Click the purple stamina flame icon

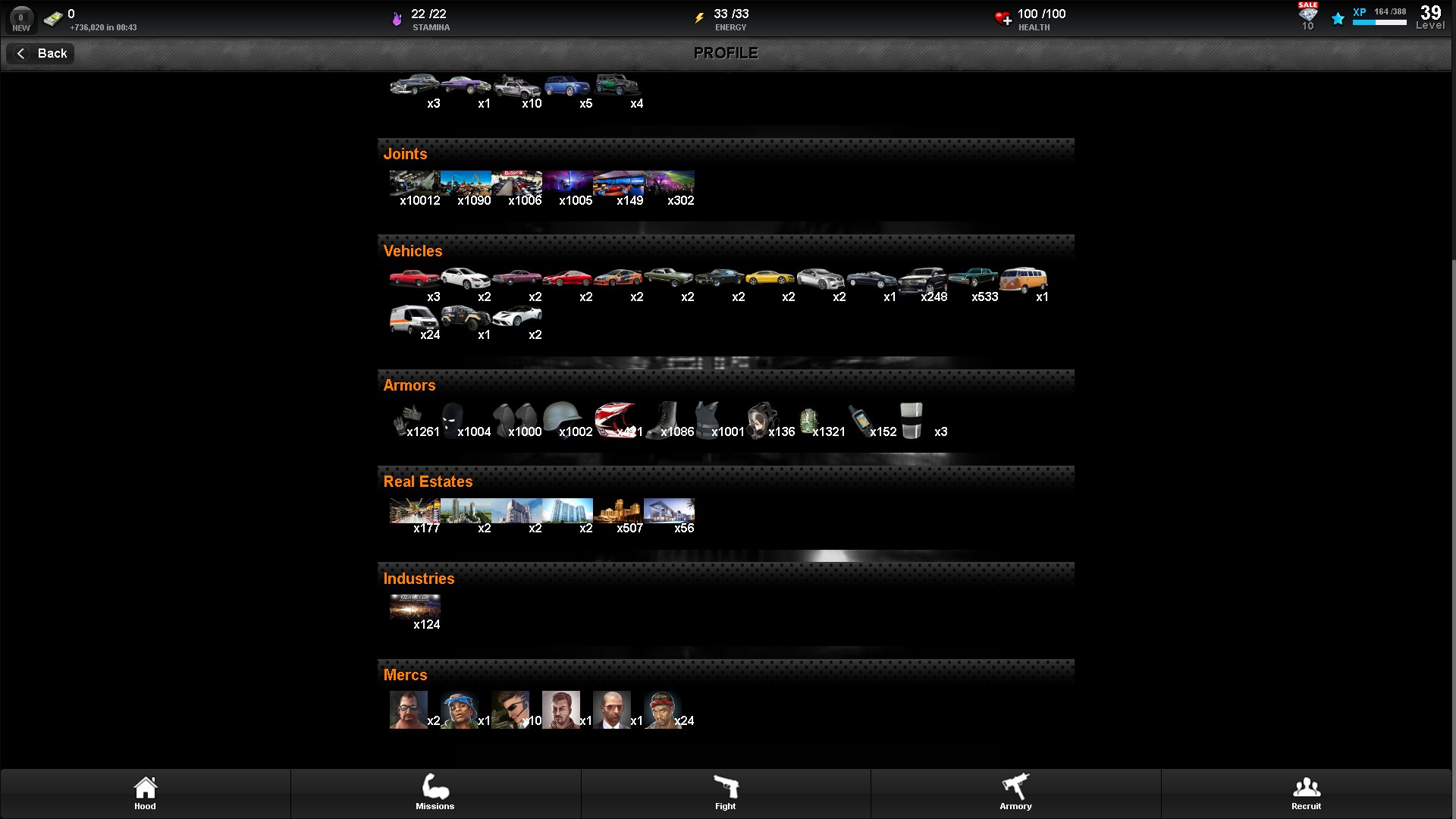tap(397, 19)
